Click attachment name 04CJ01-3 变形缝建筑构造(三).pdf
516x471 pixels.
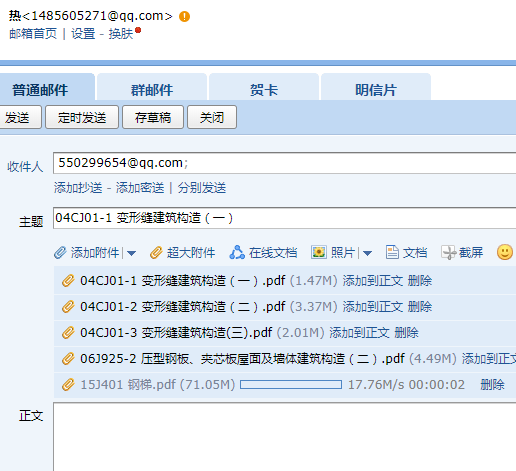(x=176, y=333)
